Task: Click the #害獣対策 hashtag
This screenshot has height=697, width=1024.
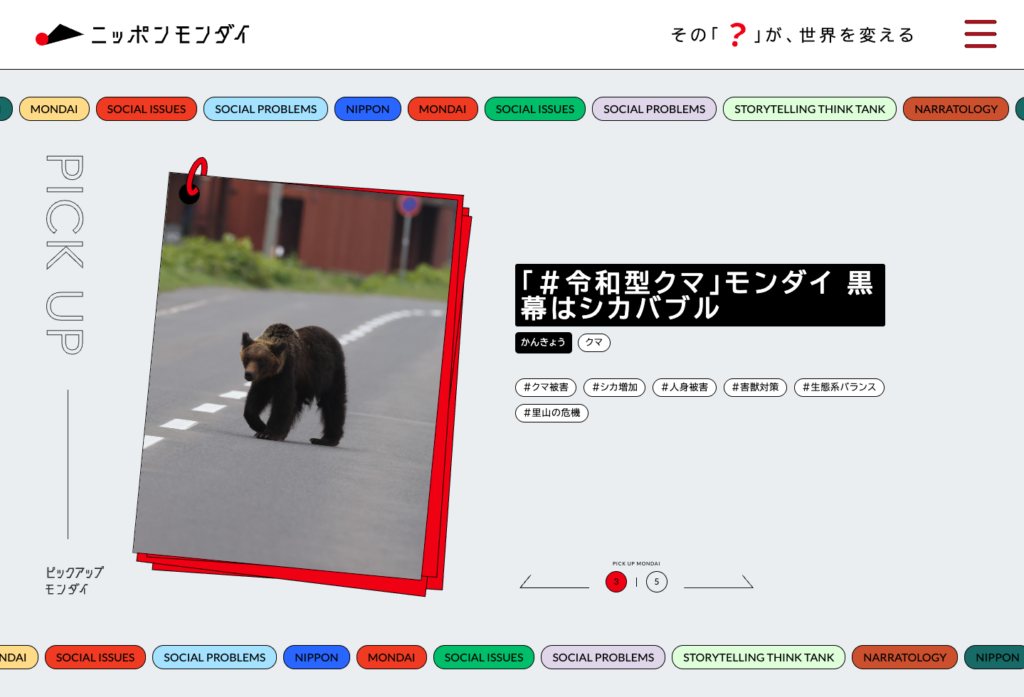Action: (x=755, y=387)
